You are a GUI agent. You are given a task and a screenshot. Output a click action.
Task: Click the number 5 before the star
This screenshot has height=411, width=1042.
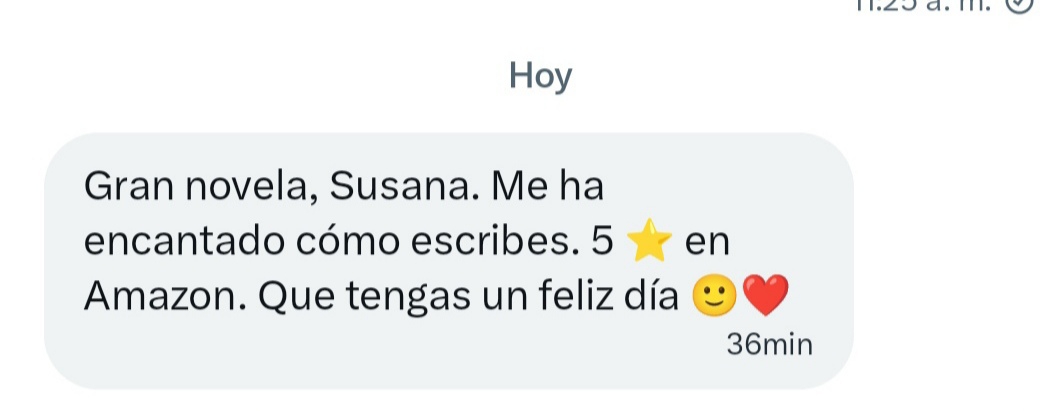coord(602,242)
